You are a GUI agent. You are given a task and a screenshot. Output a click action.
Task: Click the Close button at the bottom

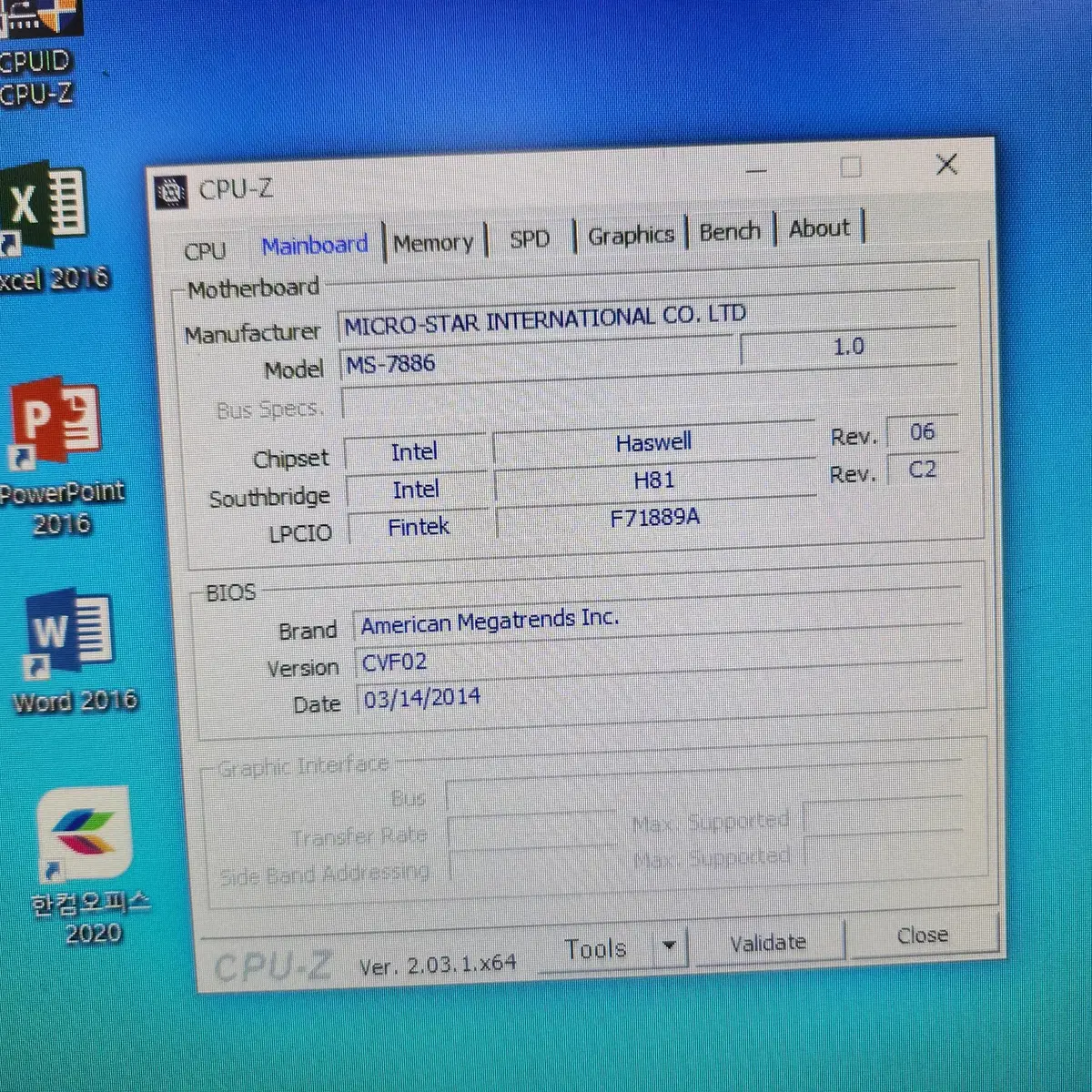point(922,935)
